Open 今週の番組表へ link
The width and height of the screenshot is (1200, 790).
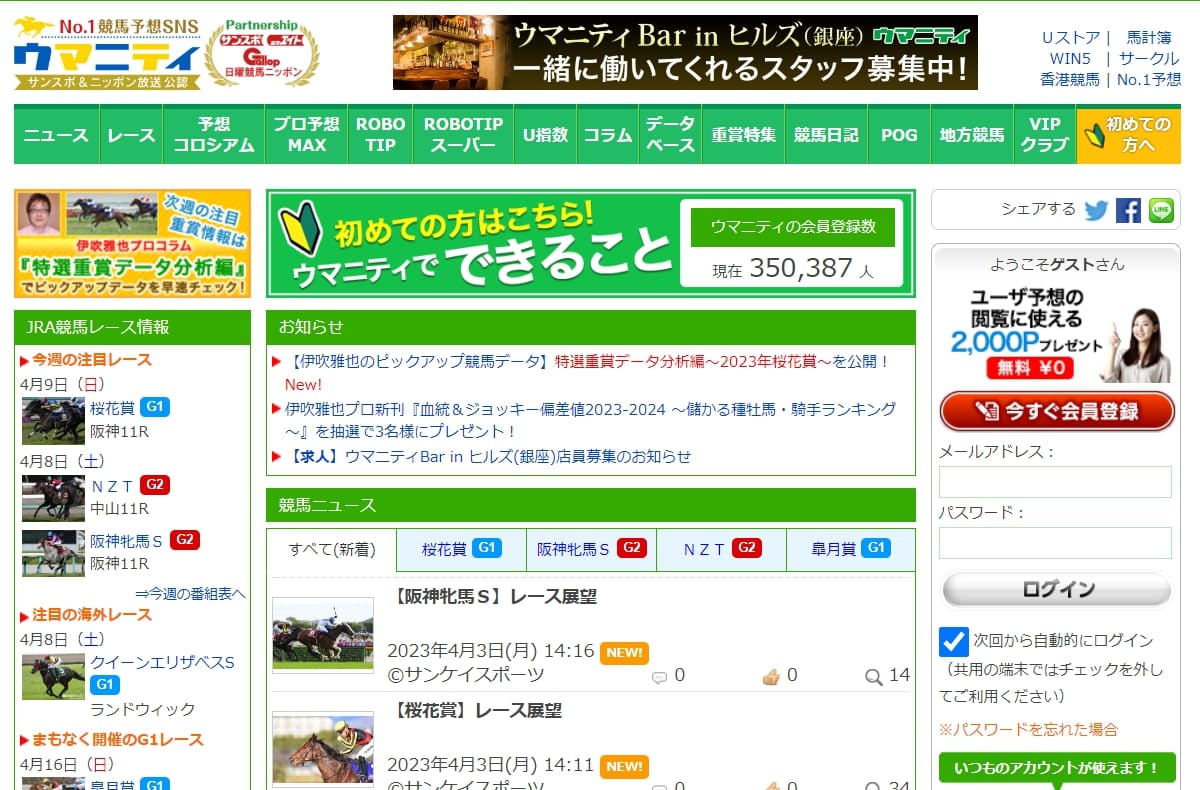tap(190, 593)
